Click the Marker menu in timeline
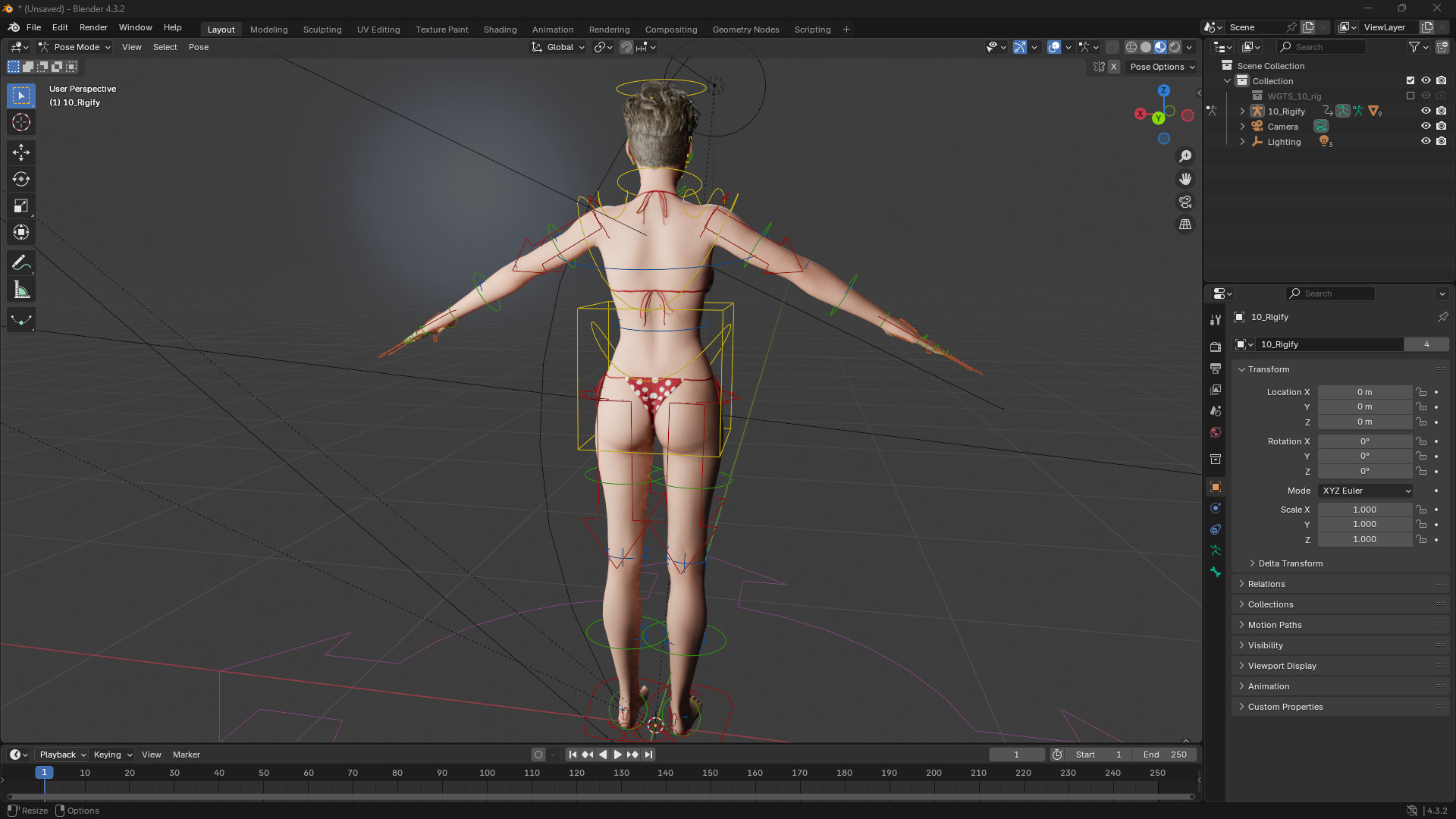The height and width of the screenshot is (819, 1456). point(187,755)
